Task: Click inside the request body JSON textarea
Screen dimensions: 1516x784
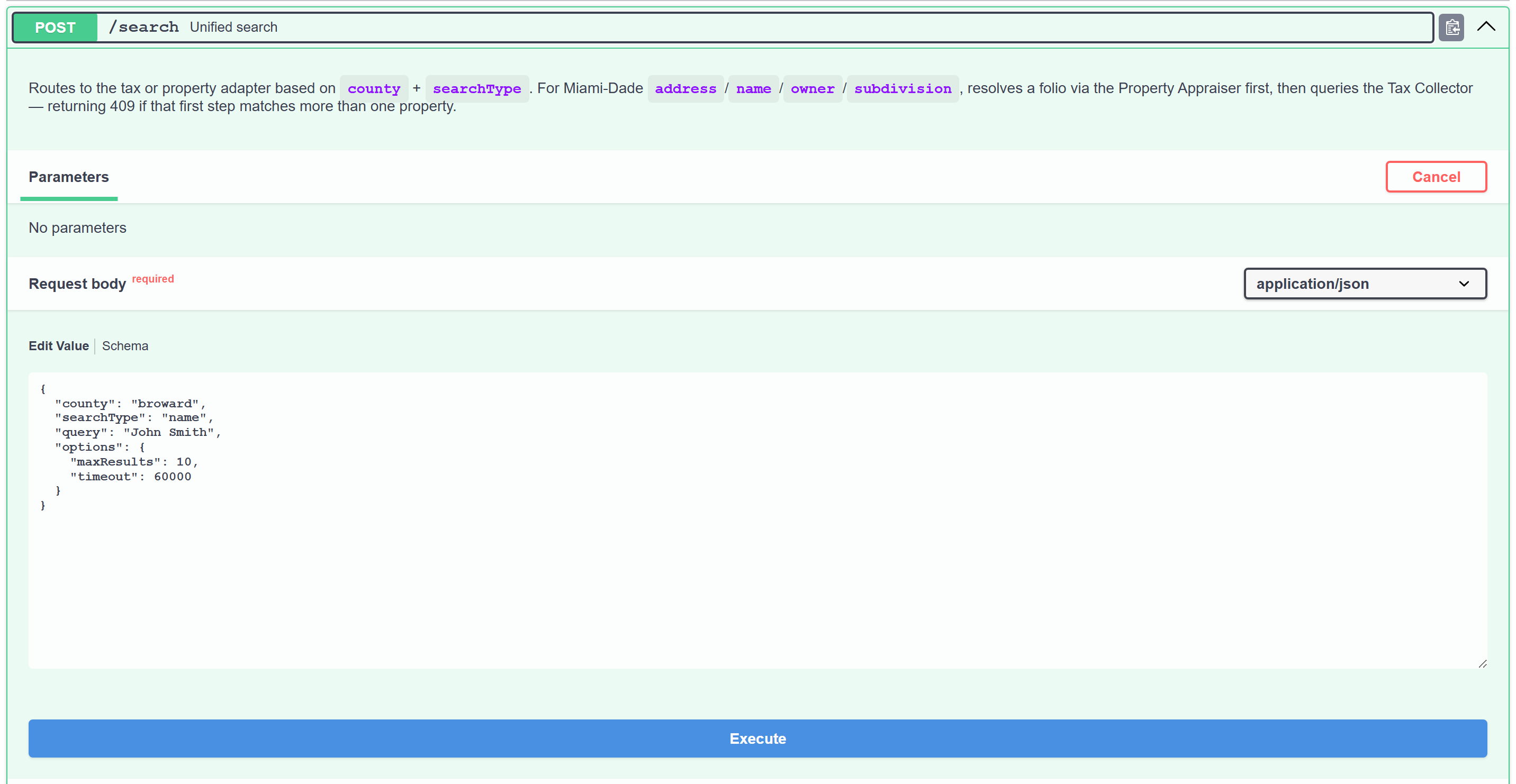Action: pos(757,521)
